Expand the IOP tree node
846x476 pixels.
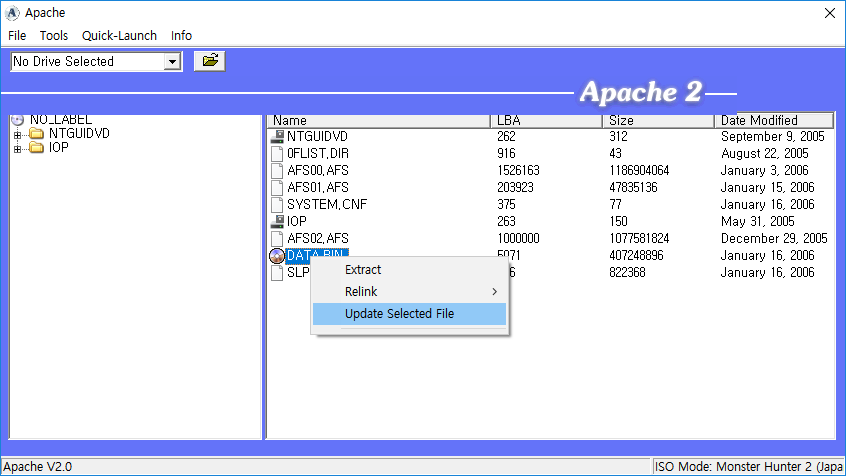(x=17, y=148)
